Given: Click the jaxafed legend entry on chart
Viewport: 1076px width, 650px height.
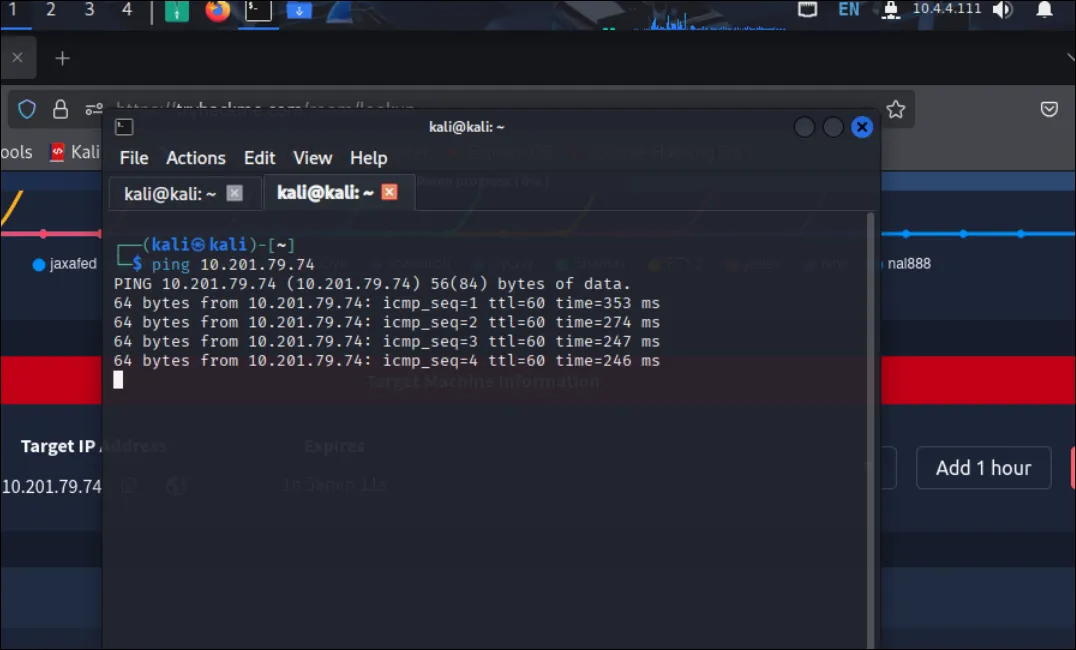Looking at the screenshot, I should click(x=65, y=264).
